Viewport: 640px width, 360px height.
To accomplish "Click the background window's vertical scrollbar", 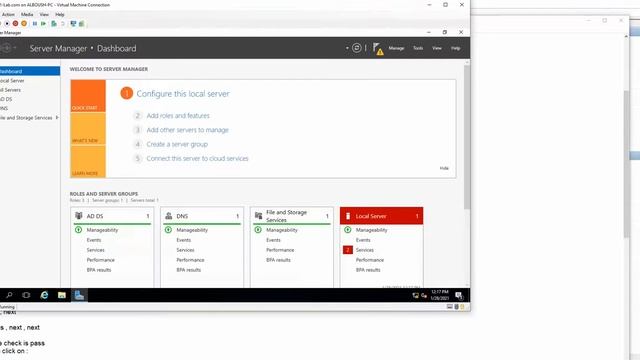I will tap(627, 163).
